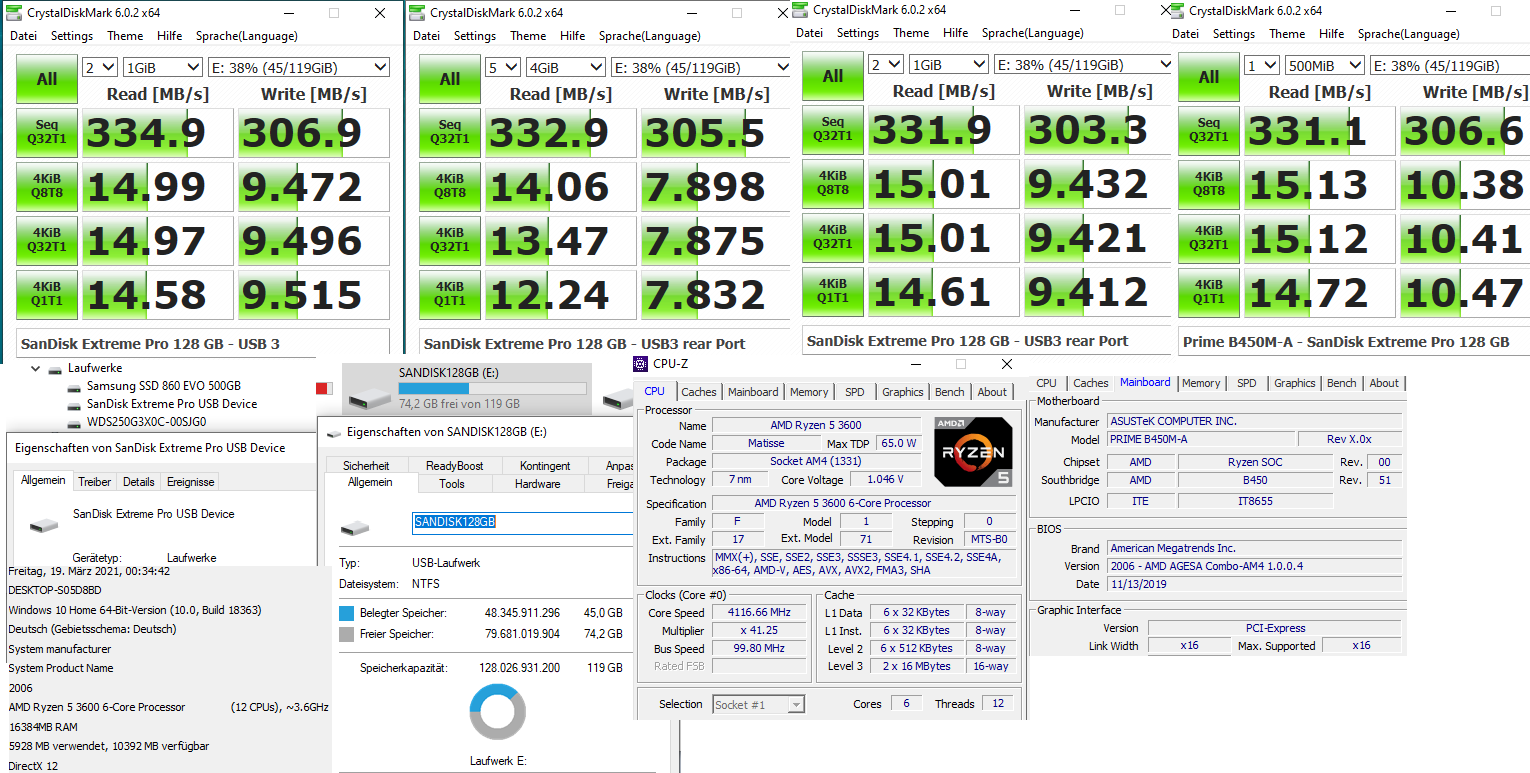Image resolution: width=1530 pixels, height=773 pixels.
Task: Switch to Hardware tab in SANDISK128GB properties
Action: click(x=538, y=484)
